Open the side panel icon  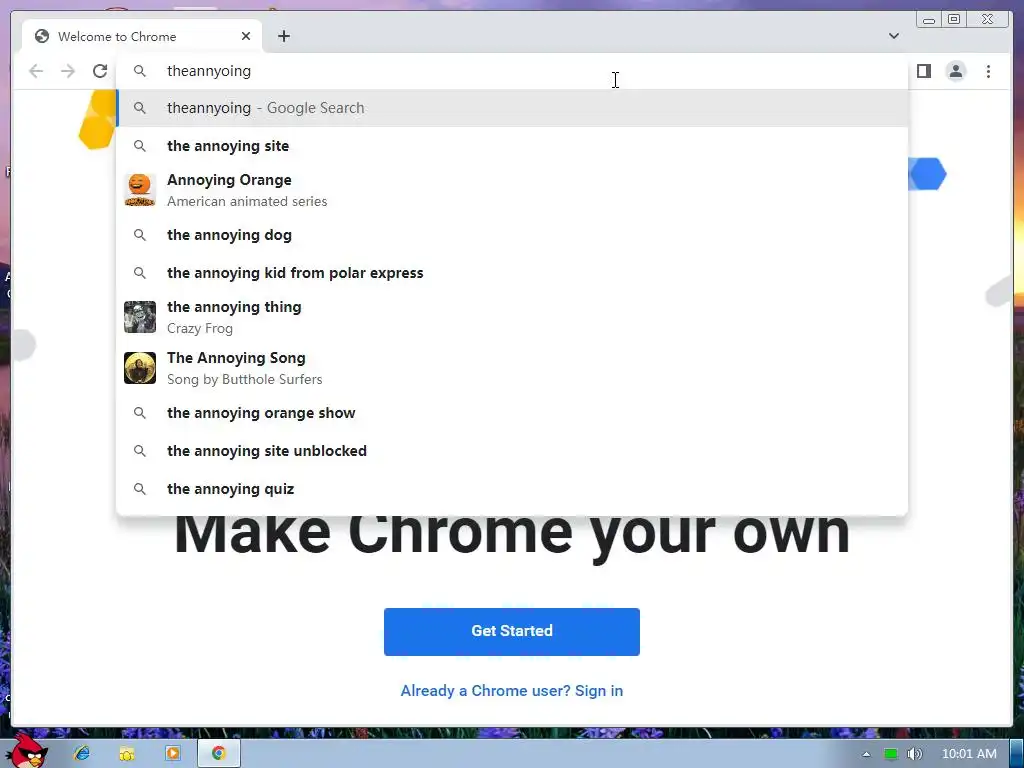point(923,71)
